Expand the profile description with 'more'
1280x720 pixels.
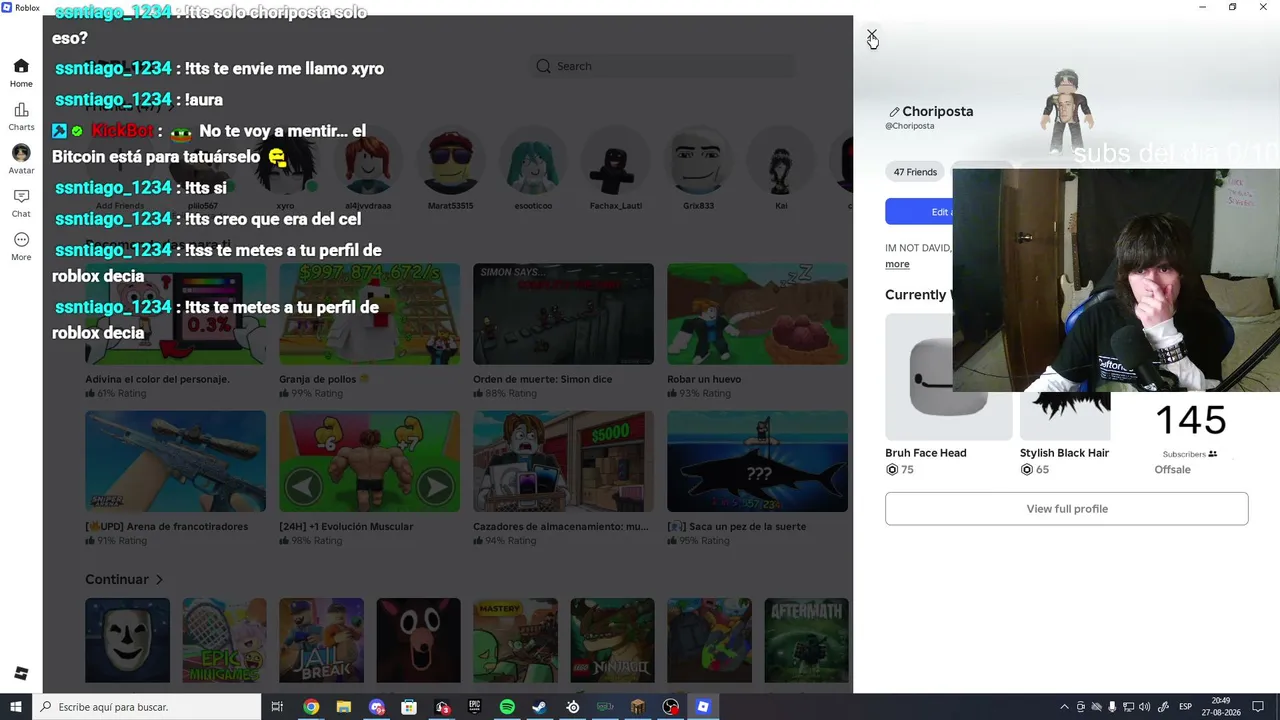897,264
